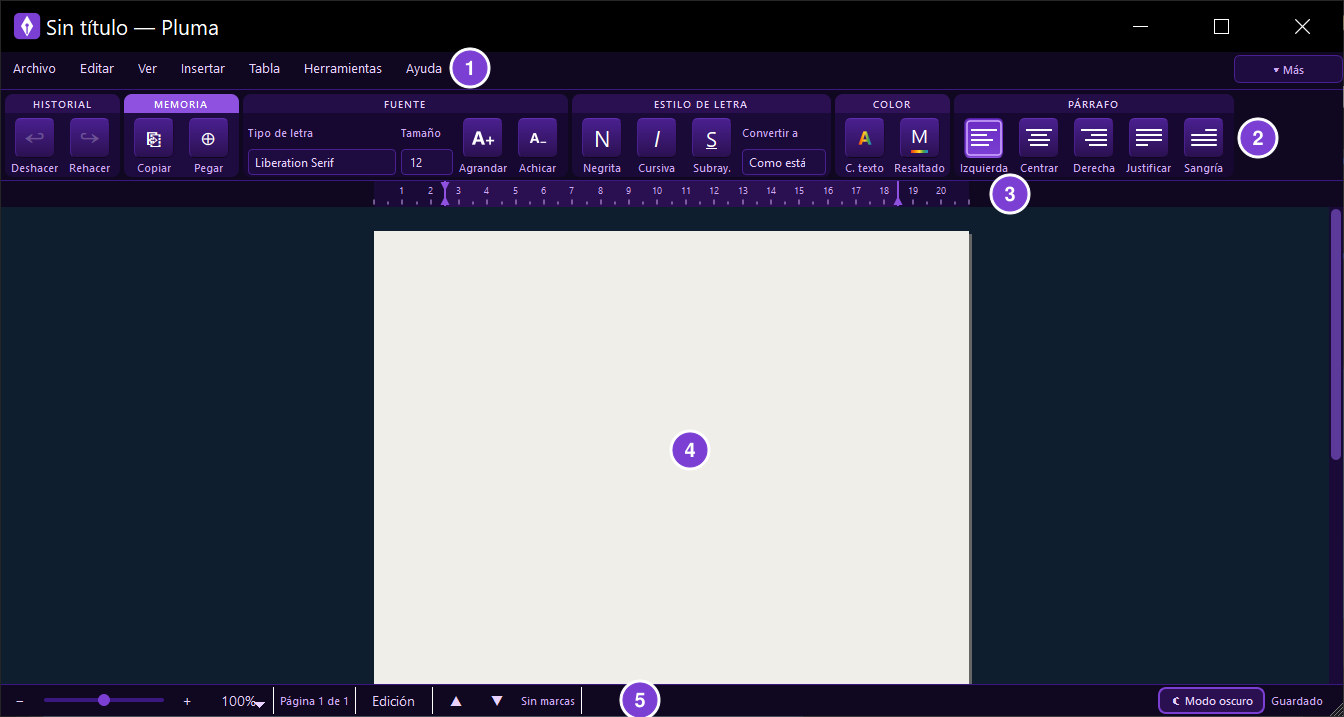Toggle Cursiva italic formatting
The height and width of the screenshot is (717, 1344).
coord(656,138)
